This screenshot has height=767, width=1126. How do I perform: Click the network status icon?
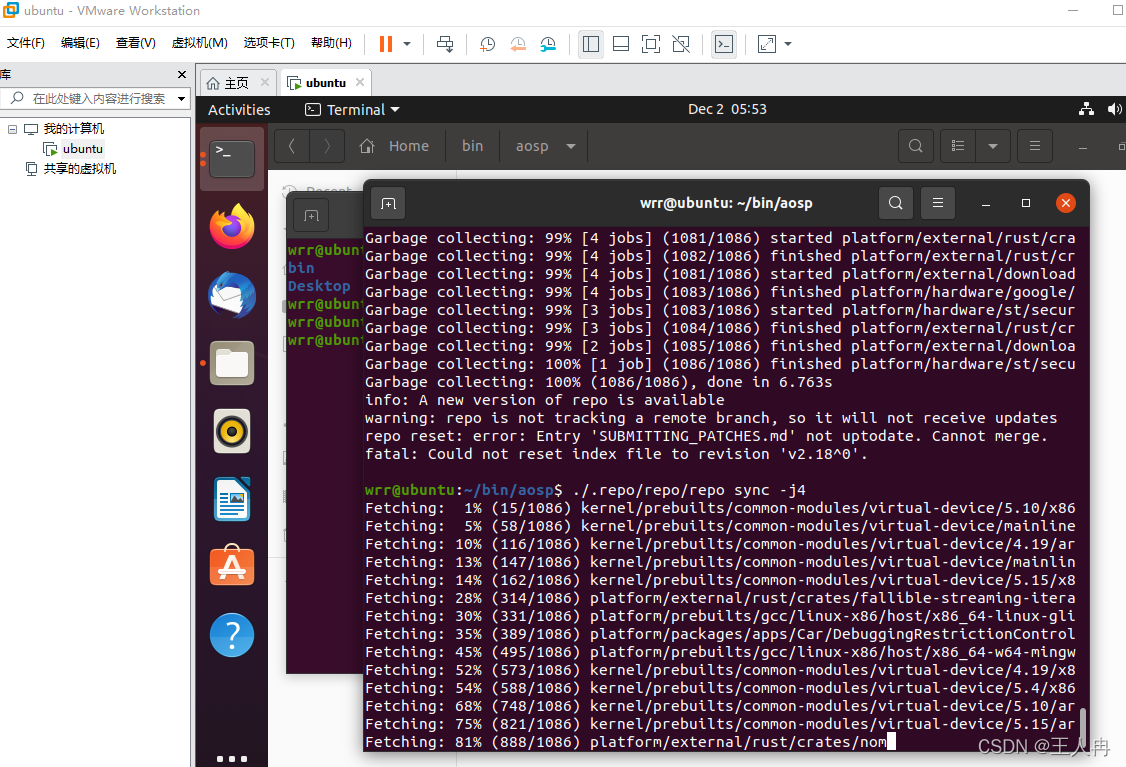tap(1087, 109)
